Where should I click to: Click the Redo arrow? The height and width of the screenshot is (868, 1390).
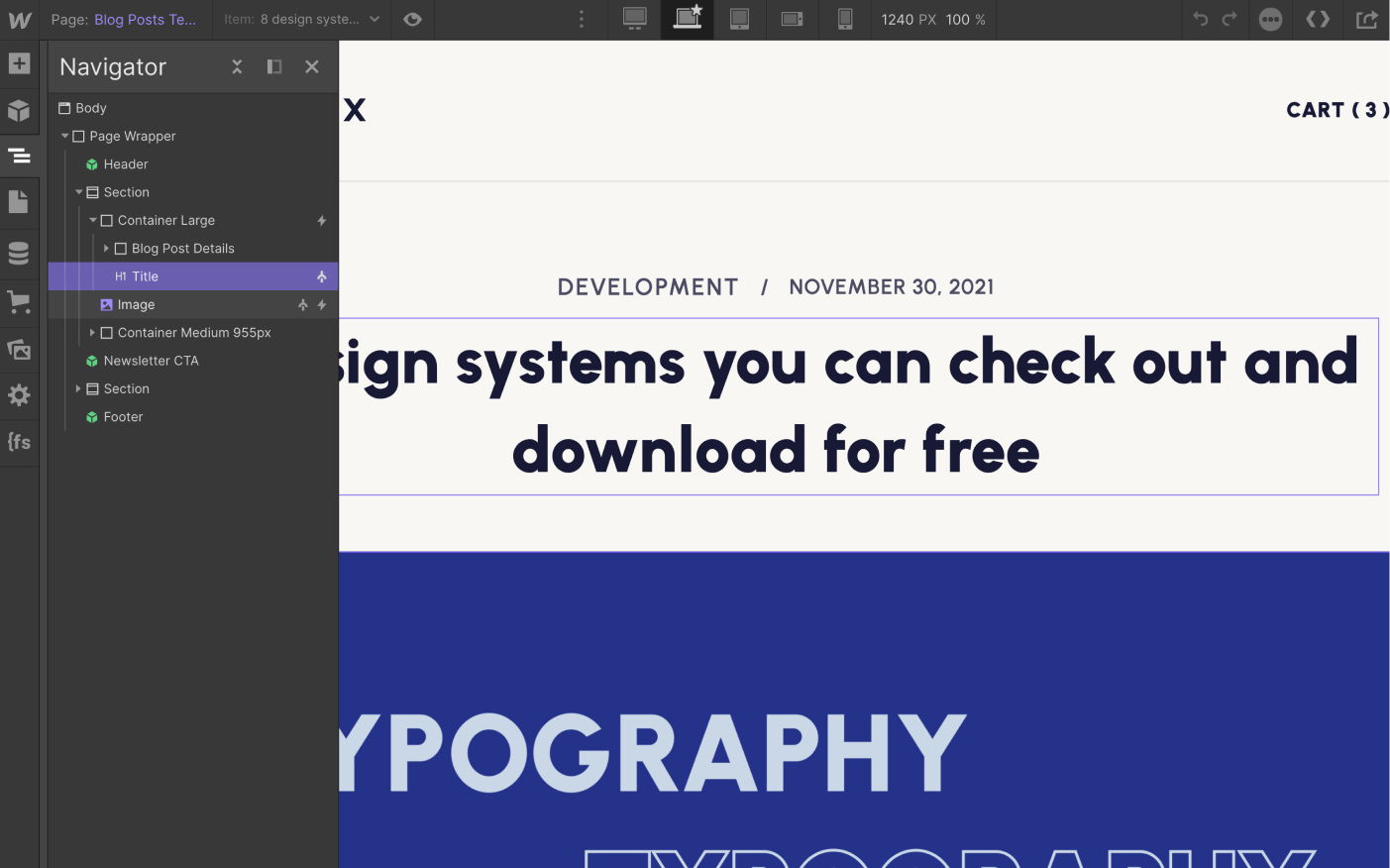coord(1230,19)
